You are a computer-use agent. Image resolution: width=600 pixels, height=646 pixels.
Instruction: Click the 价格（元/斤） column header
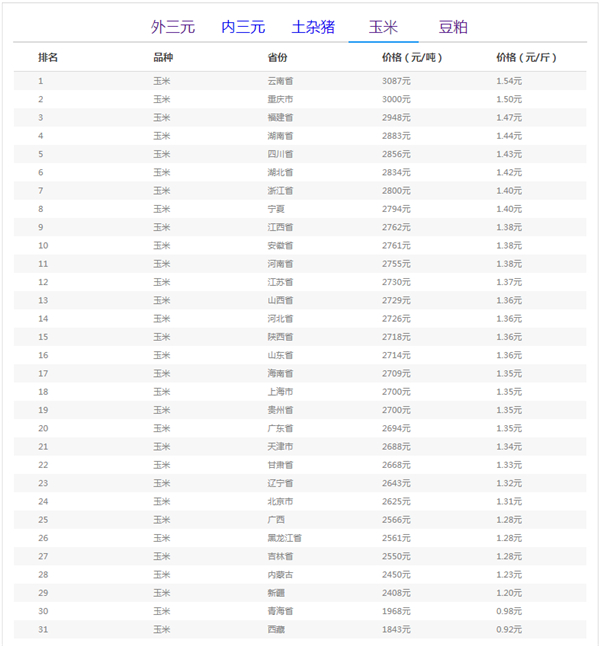526,57
